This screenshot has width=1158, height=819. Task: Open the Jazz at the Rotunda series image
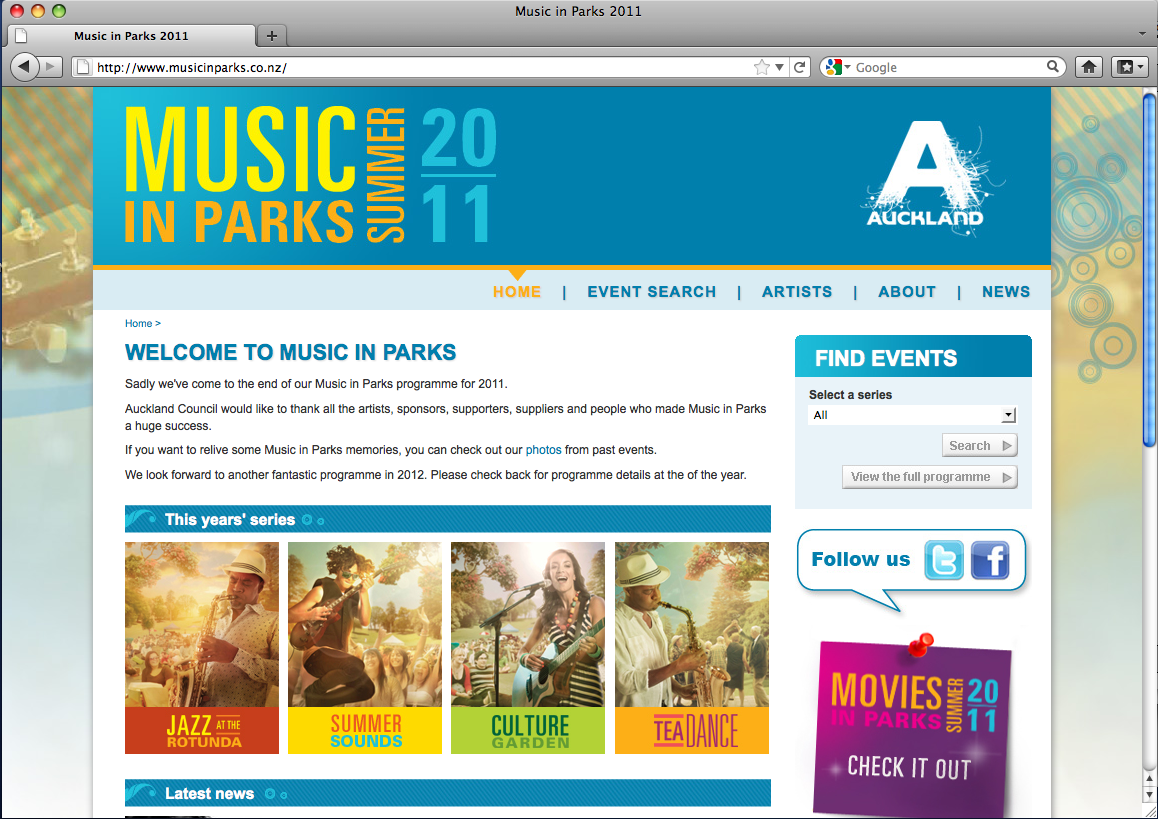202,648
